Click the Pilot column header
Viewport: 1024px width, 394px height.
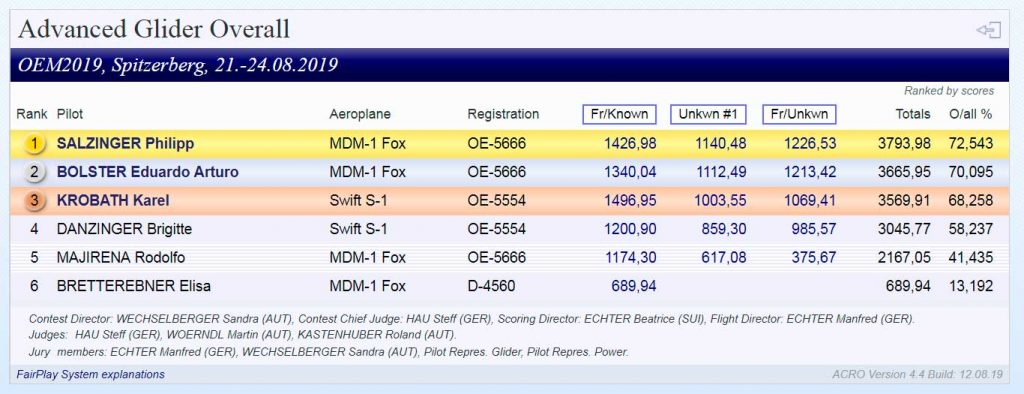point(70,114)
